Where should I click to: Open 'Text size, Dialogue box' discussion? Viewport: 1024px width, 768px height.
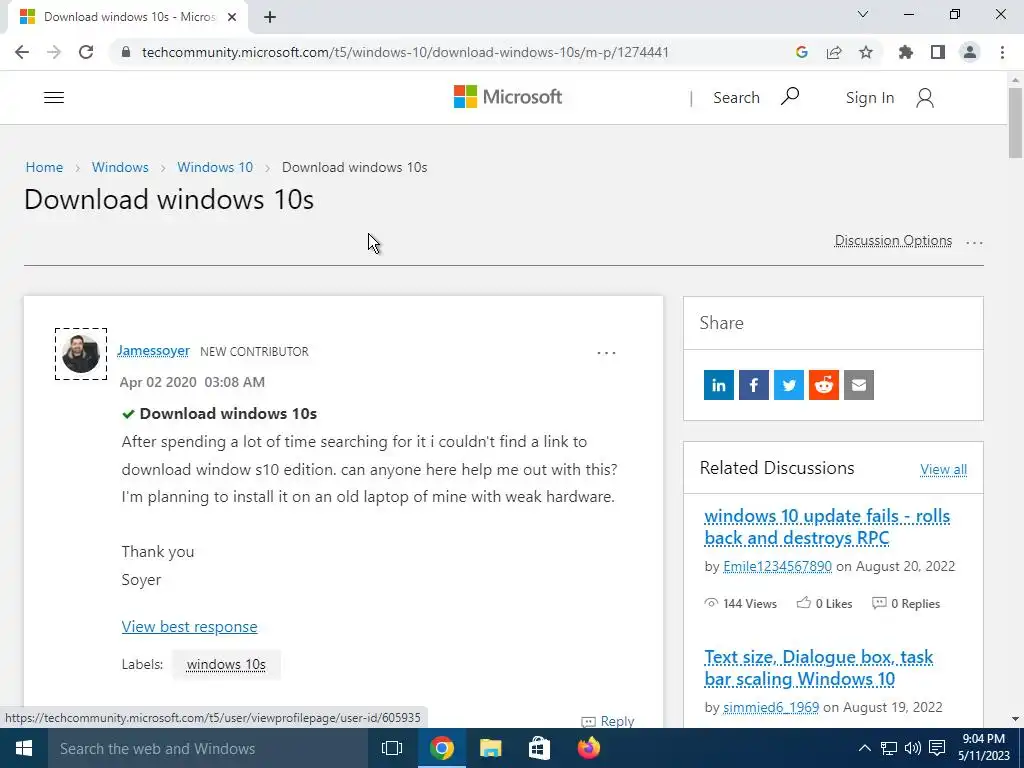[x=819, y=667]
